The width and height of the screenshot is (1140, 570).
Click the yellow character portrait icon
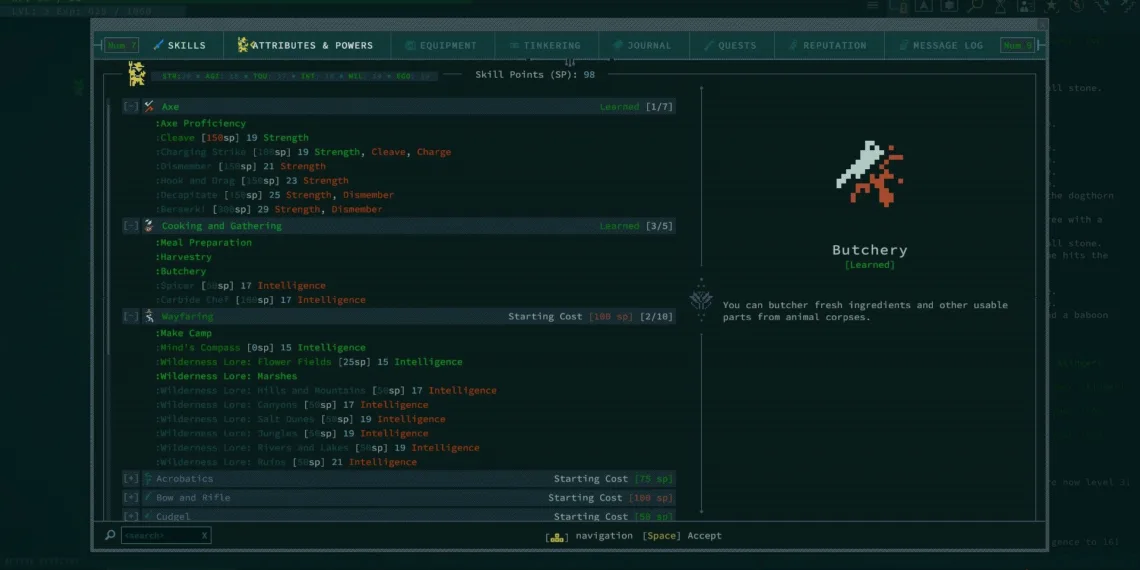point(137,74)
